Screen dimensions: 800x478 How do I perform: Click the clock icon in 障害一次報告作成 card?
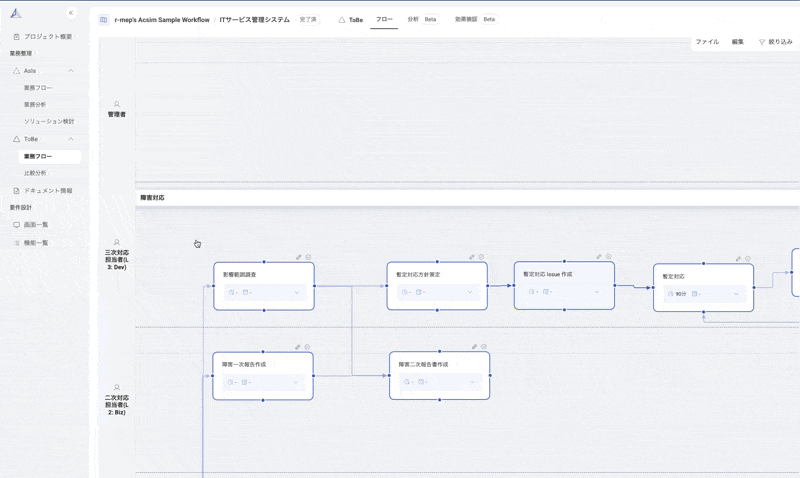230,382
